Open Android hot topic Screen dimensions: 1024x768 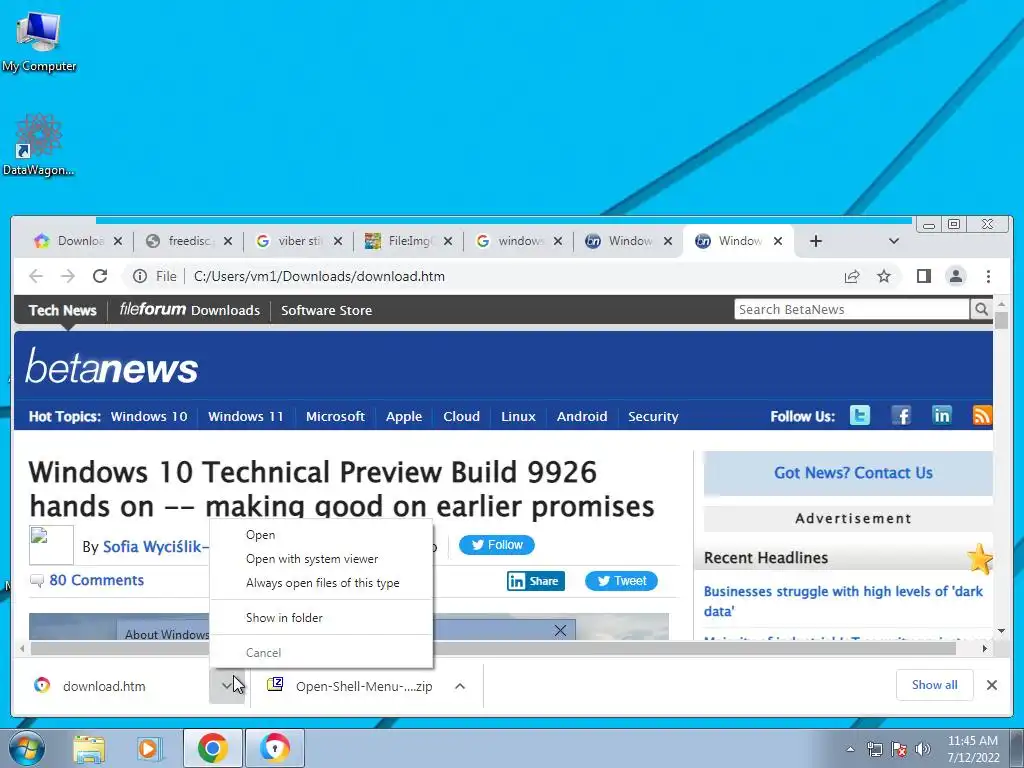[x=582, y=416]
